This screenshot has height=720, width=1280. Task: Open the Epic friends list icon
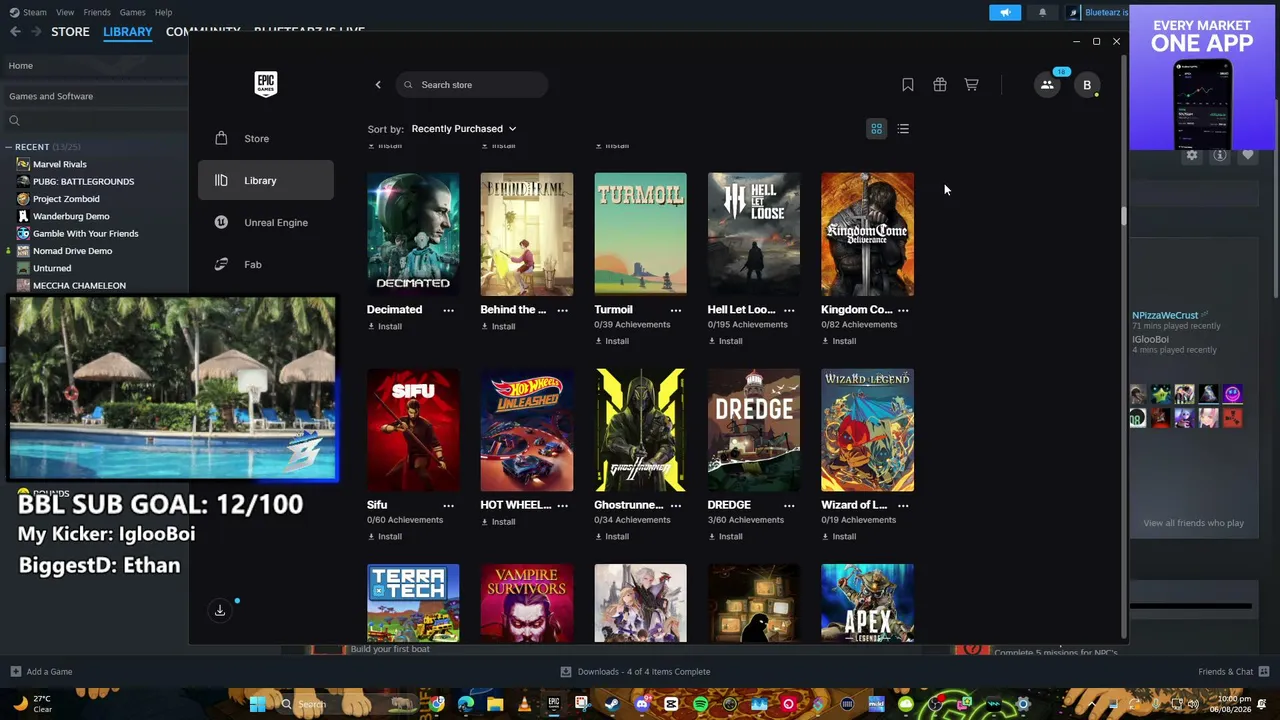point(1047,85)
